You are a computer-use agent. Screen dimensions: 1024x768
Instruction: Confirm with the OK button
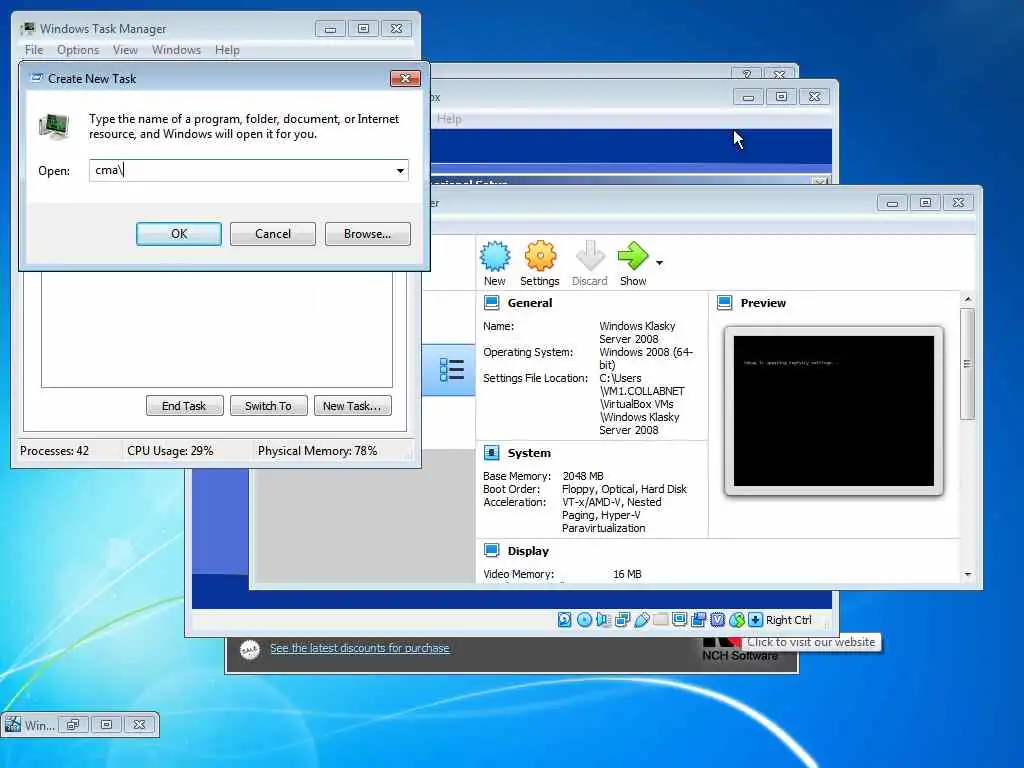pyautogui.click(x=179, y=234)
